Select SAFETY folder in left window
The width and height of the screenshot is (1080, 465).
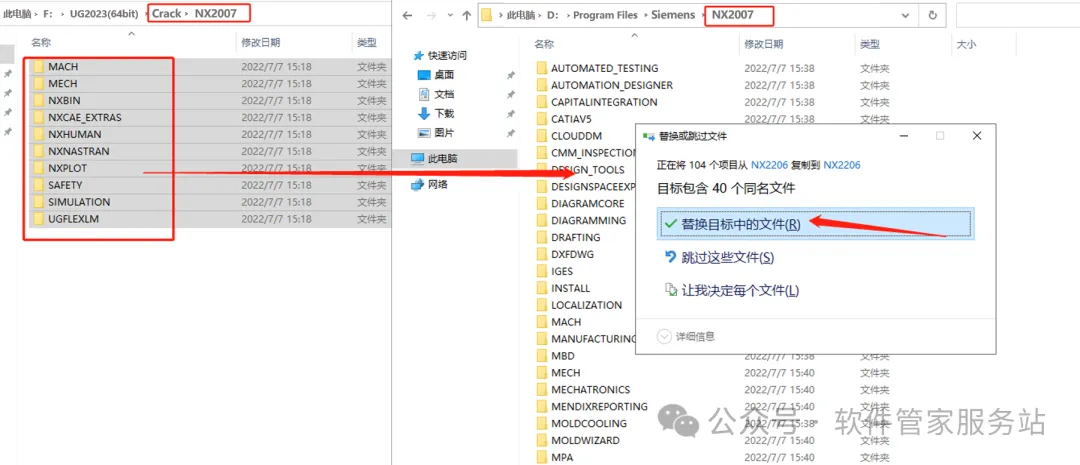tap(65, 185)
